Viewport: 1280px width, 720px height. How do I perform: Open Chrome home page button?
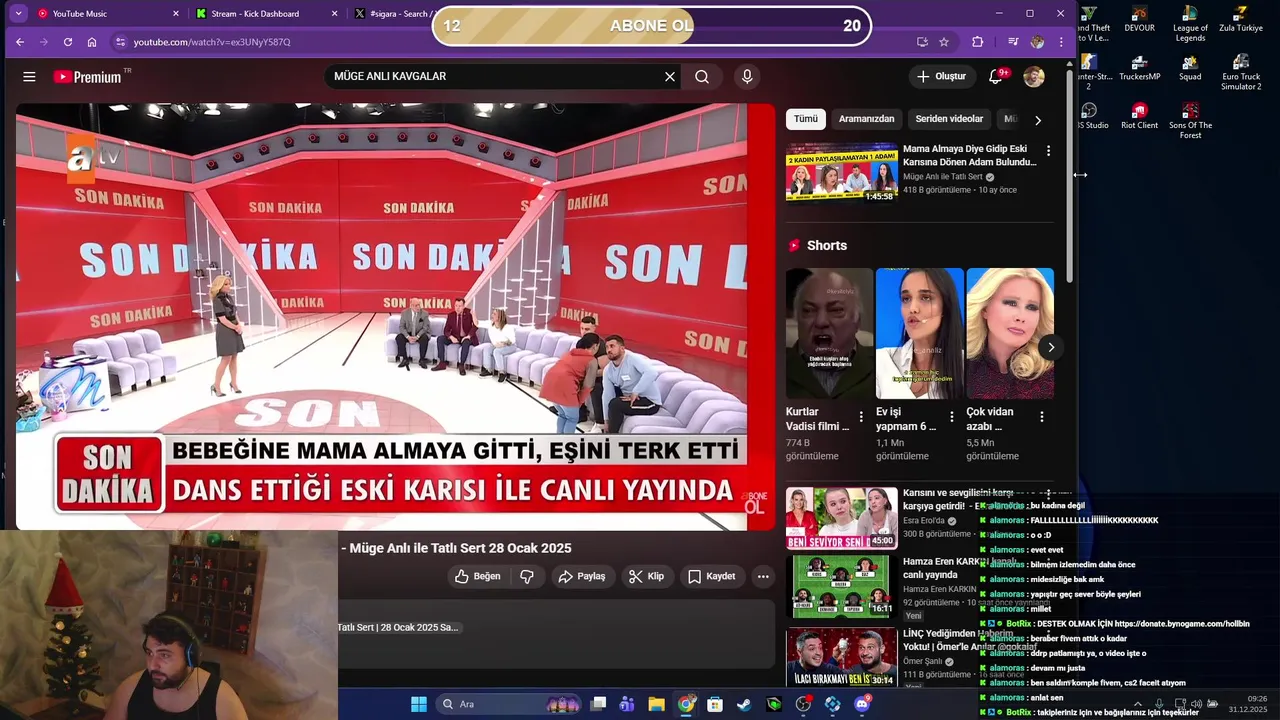pos(92,42)
